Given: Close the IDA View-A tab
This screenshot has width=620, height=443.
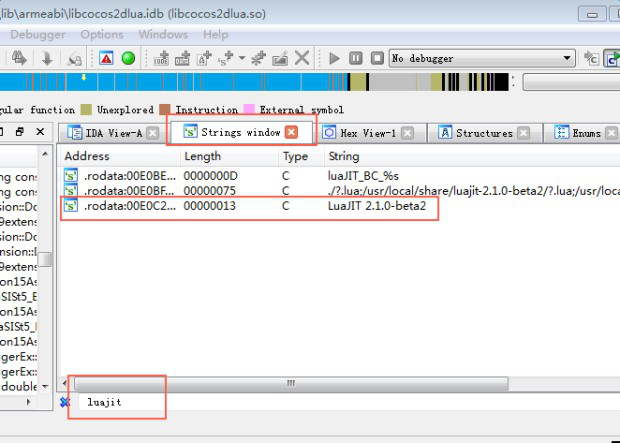Looking at the screenshot, I should pyautogui.click(x=153, y=133).
